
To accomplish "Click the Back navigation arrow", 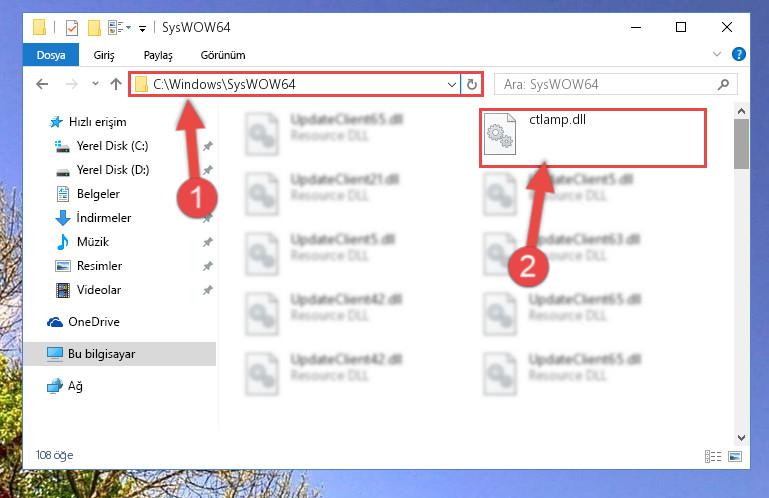I will [42, 84].
